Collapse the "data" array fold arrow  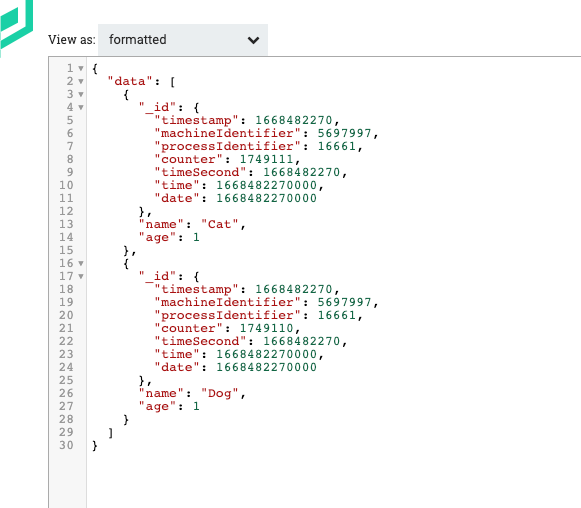[81, 81]
